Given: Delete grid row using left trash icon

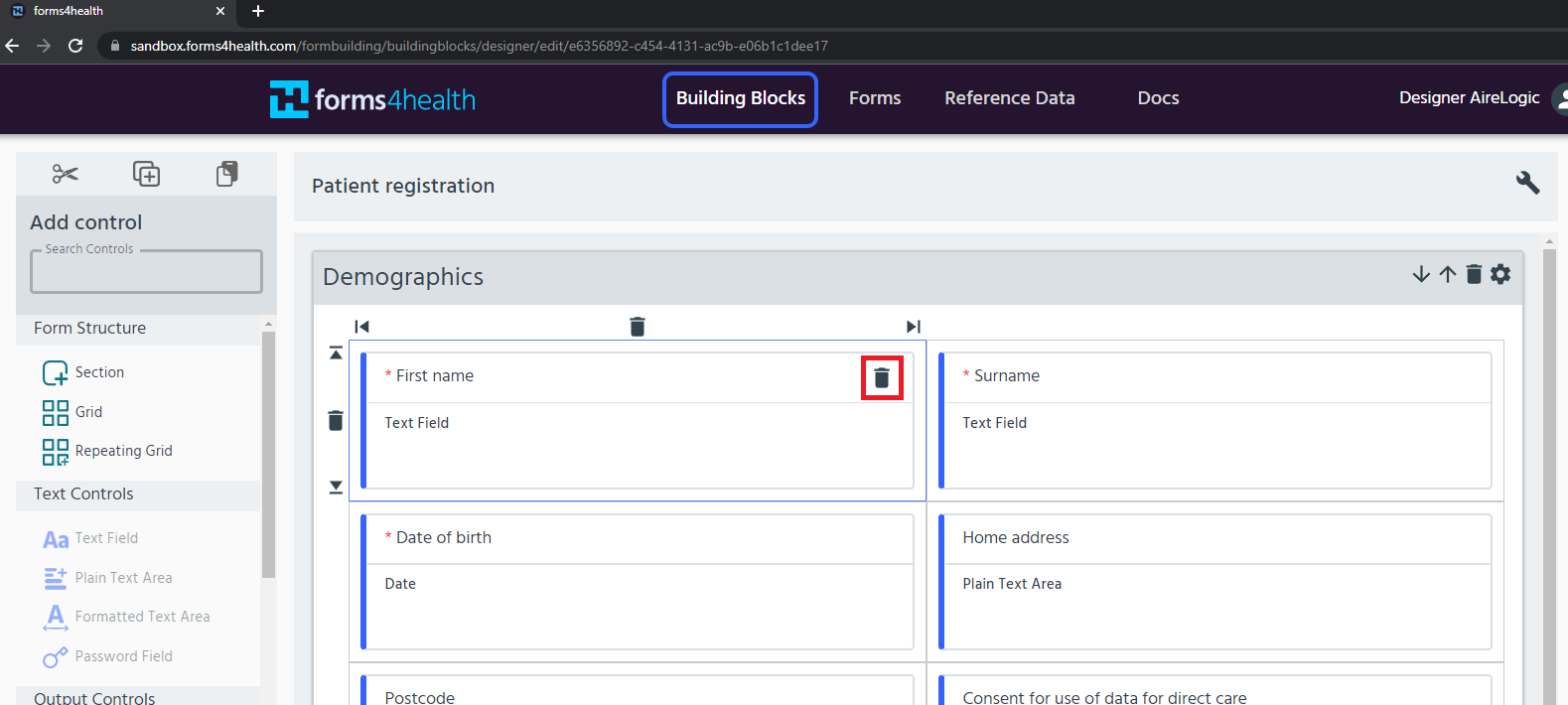Looking at the screenshot, I should point(336,421).
